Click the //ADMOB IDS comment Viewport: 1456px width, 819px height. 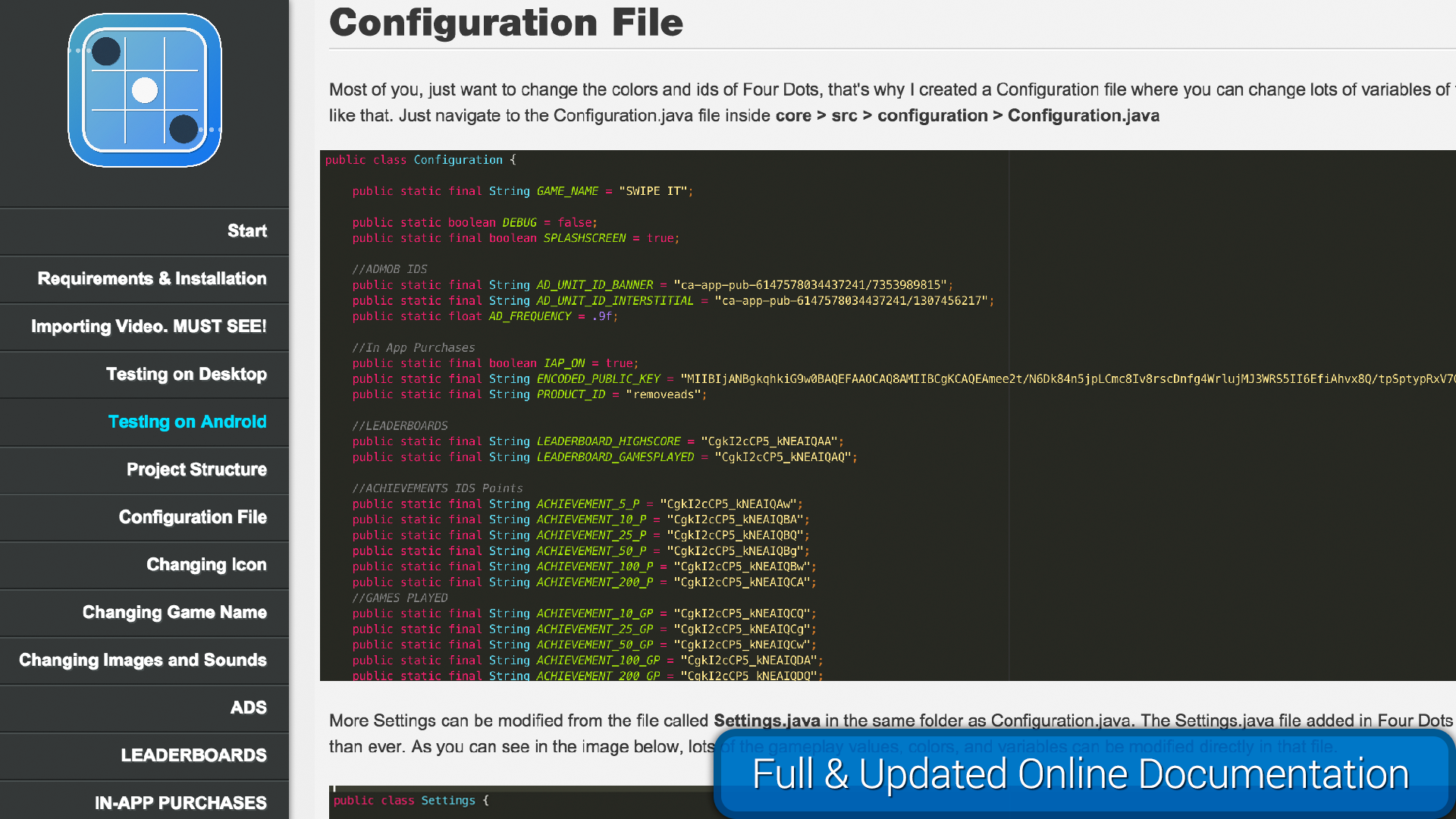pos(390,269)
